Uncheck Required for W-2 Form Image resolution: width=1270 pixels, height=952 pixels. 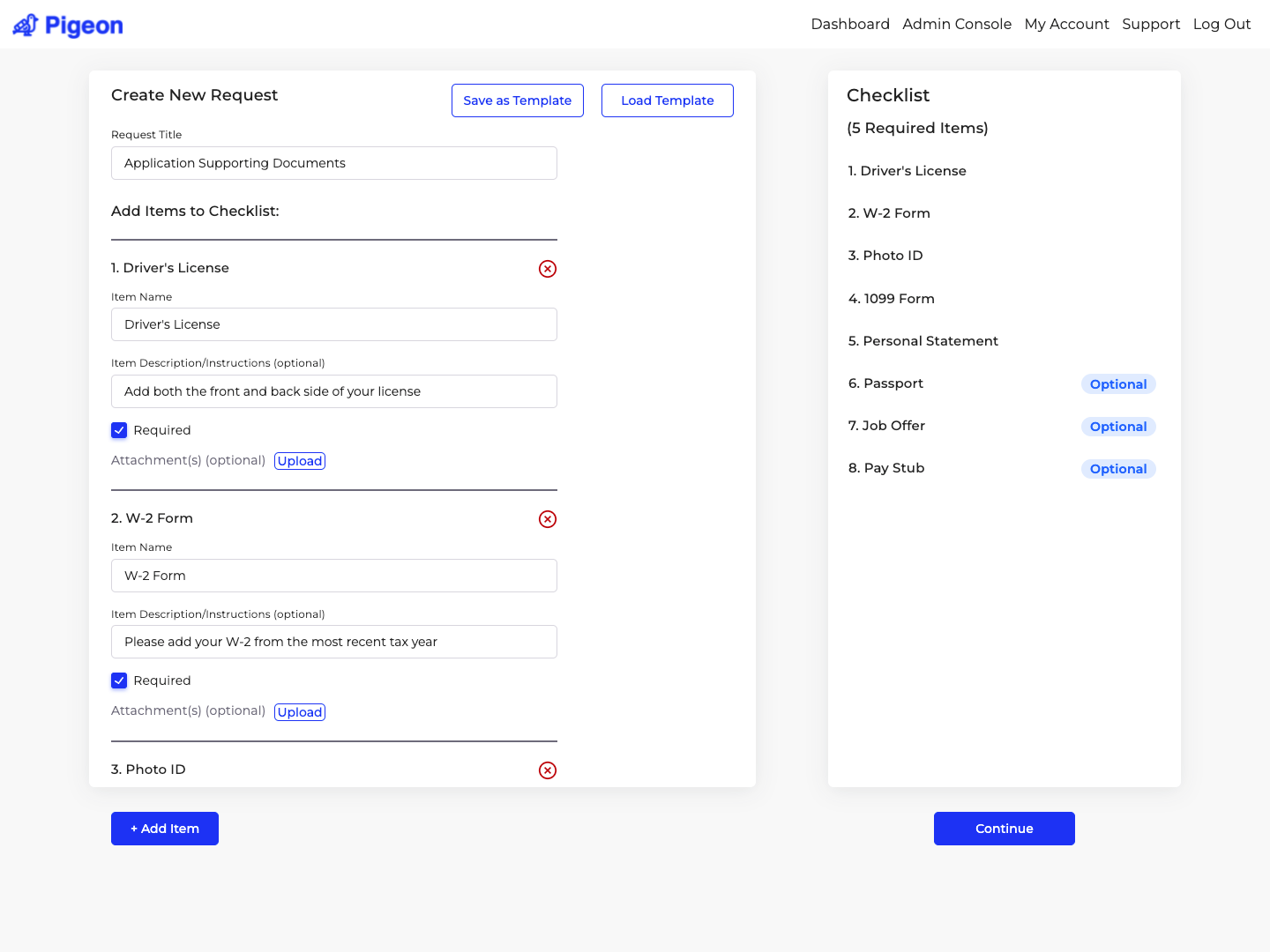pos(119,681)
